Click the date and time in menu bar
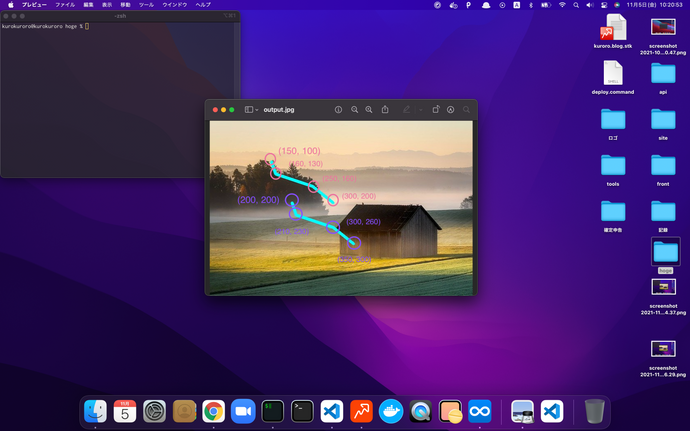The image size is (690, 431). [x=654, y=5]
